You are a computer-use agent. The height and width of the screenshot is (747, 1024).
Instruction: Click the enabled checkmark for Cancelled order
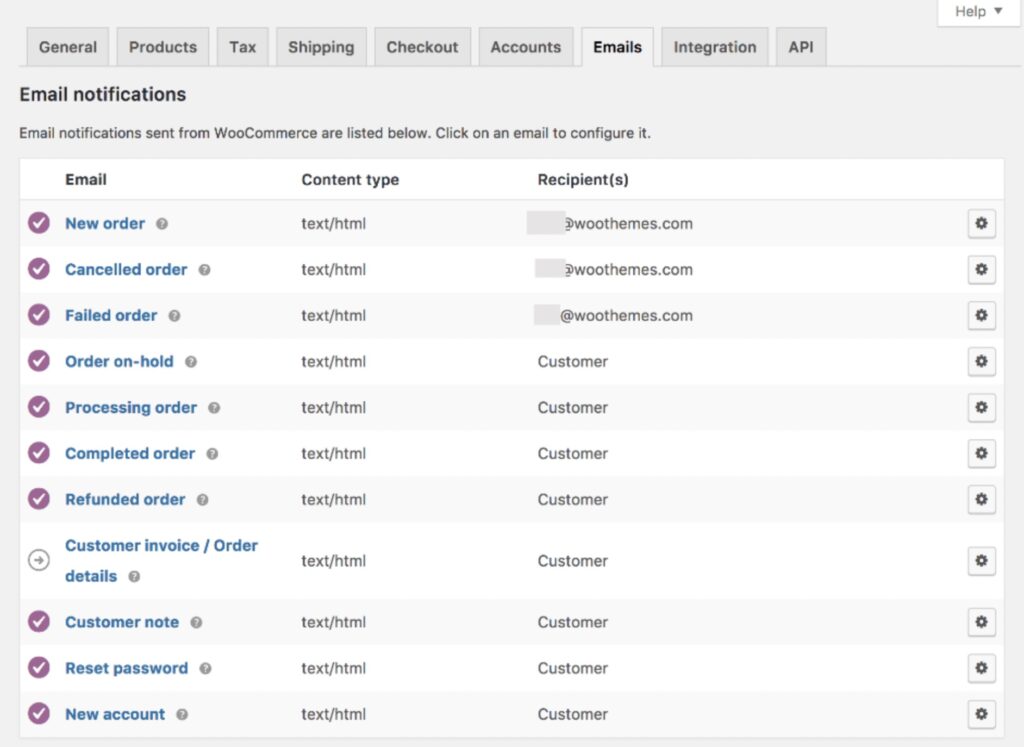(x=38, y=270)
